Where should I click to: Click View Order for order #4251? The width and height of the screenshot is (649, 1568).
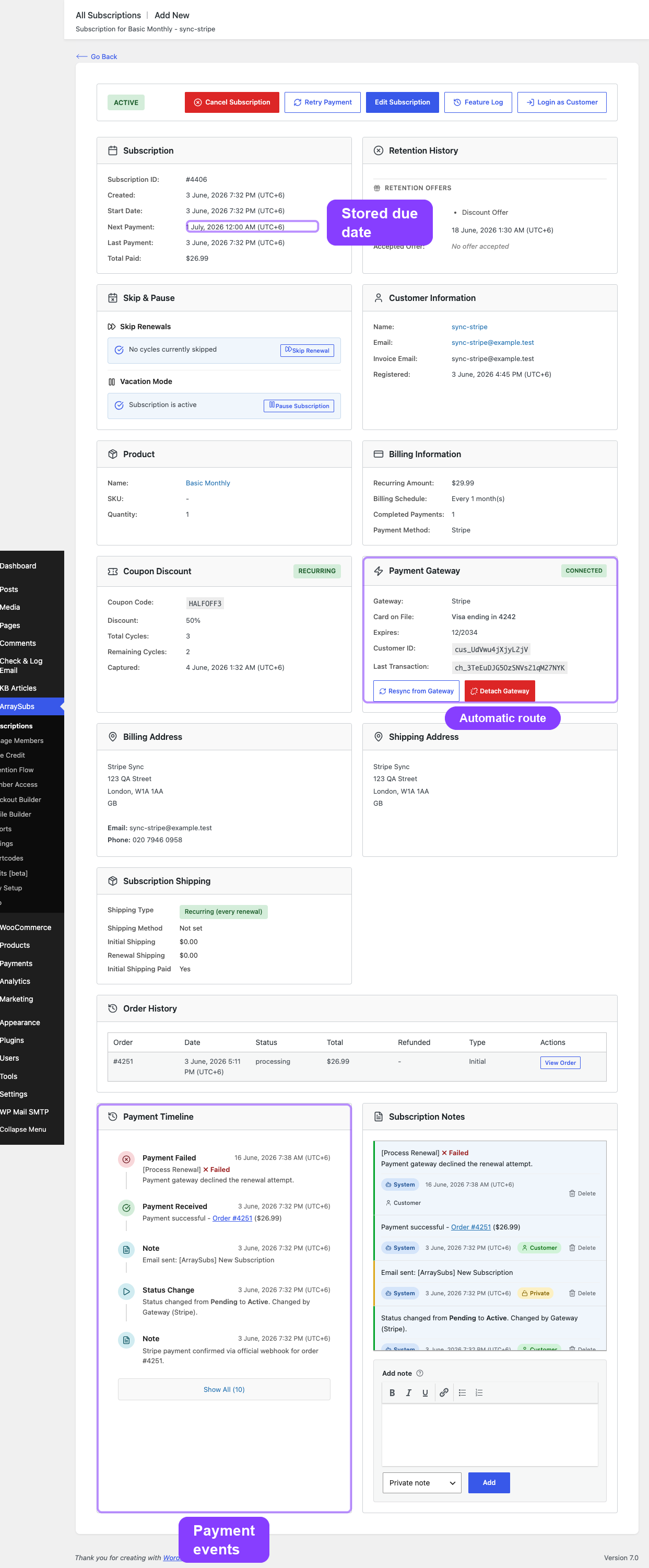[560, 1063]
